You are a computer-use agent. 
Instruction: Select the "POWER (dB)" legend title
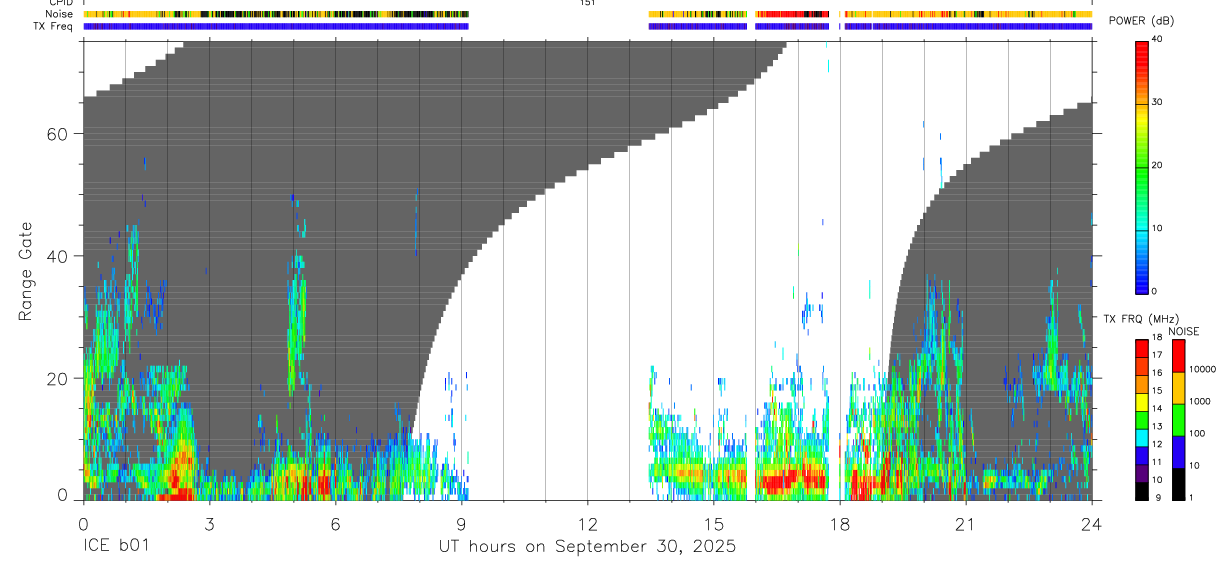[1142, 21]
